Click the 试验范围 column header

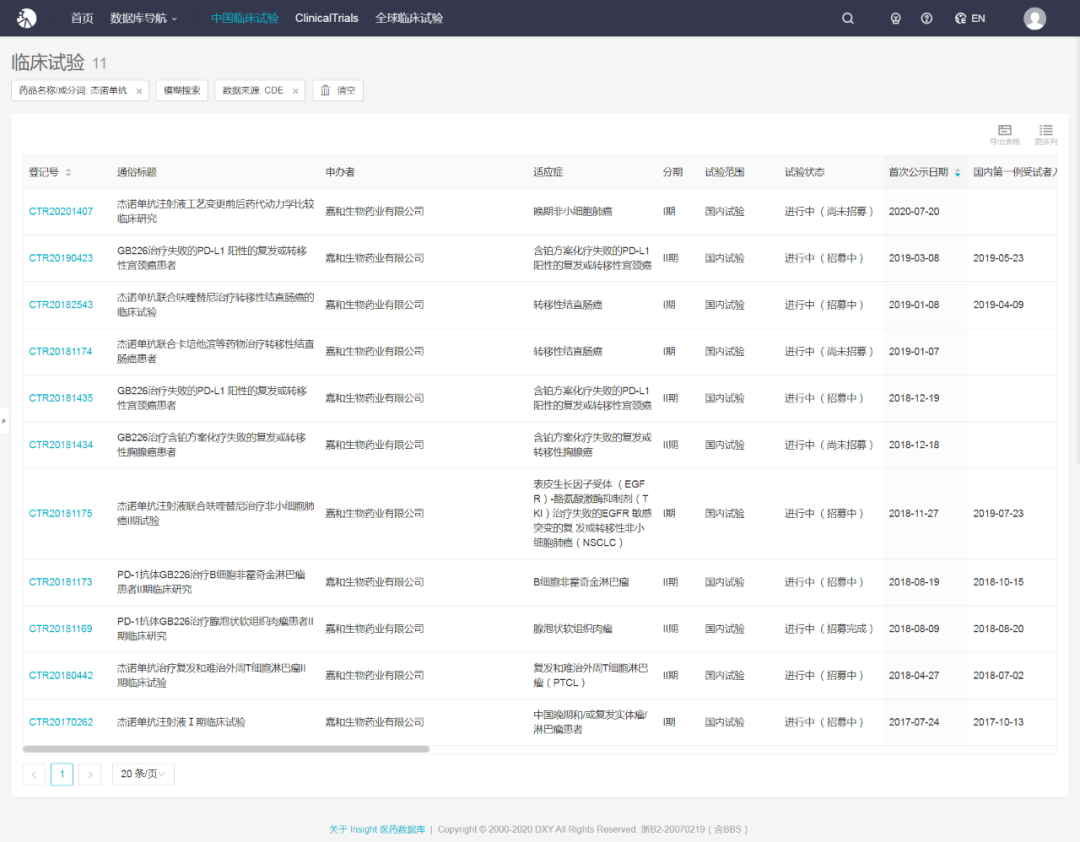point(725,172)
